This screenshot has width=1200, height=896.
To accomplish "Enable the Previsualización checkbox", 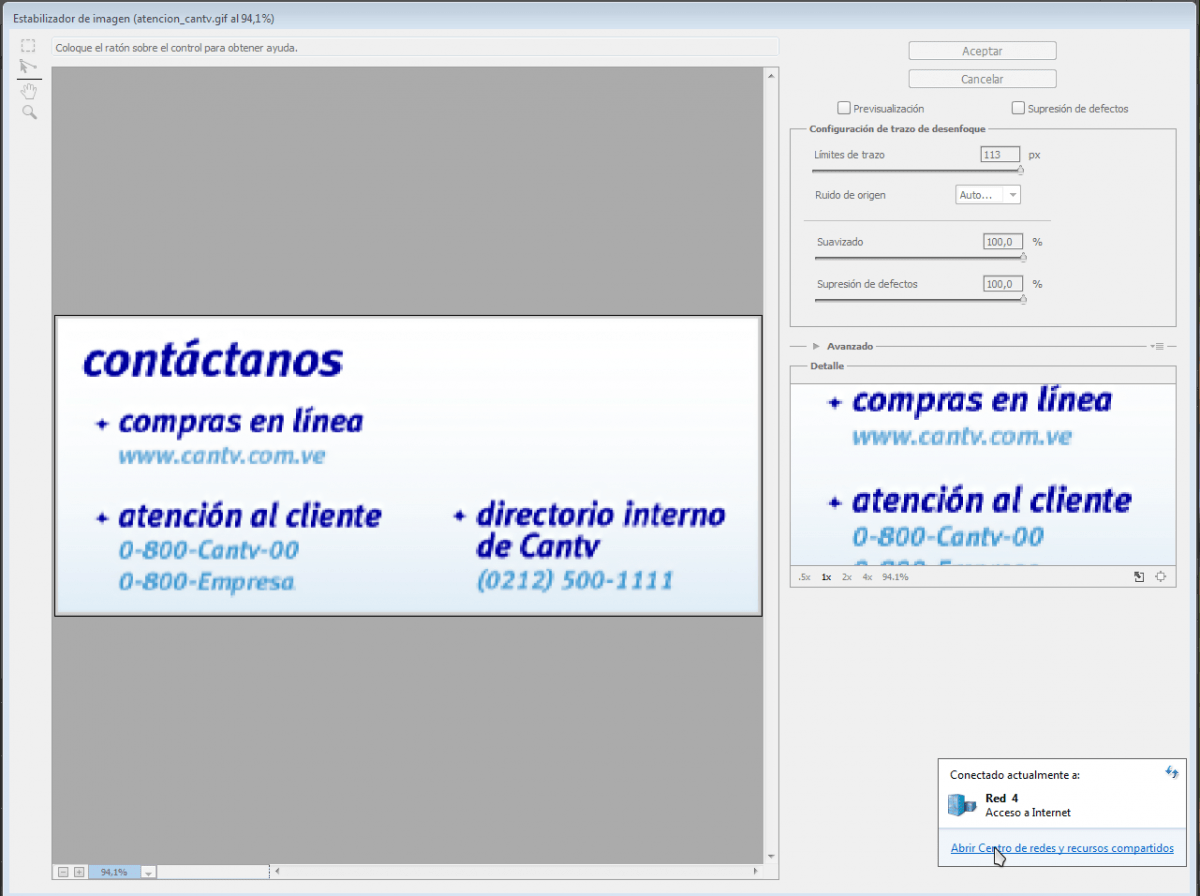I will (844, 108).
